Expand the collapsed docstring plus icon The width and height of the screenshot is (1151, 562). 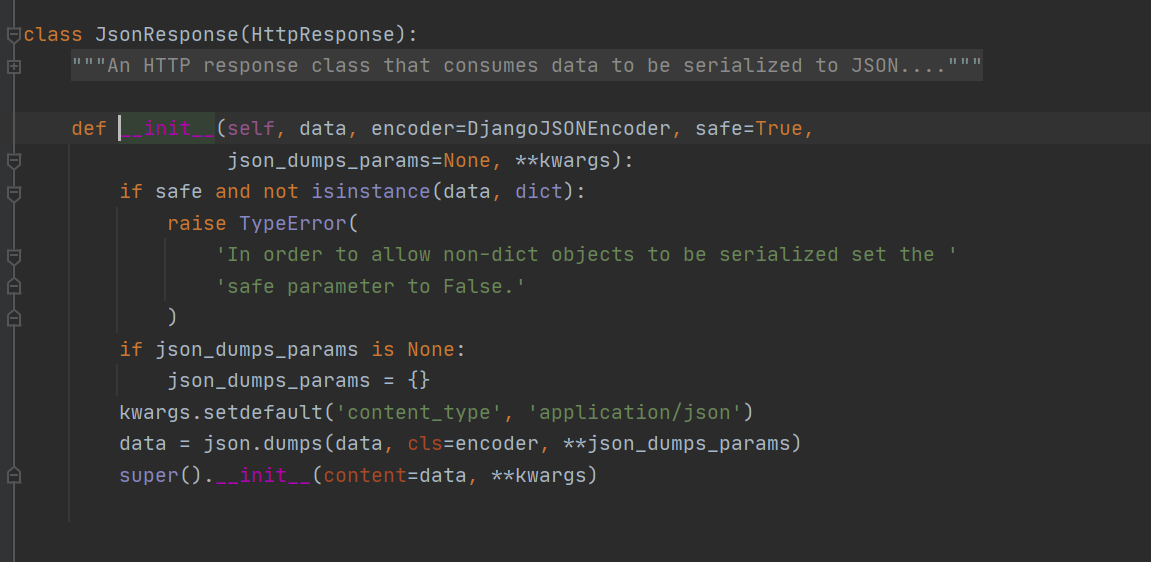coord(13,67)
